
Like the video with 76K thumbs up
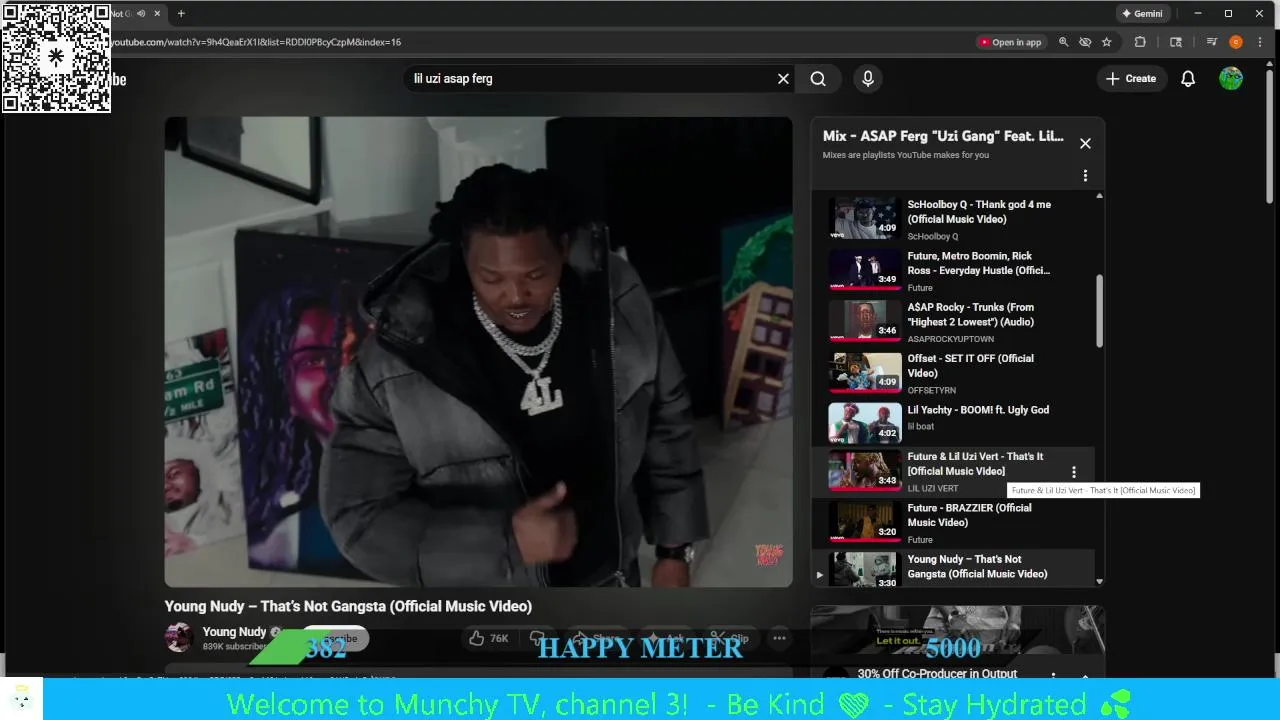(x=489, y=638)
